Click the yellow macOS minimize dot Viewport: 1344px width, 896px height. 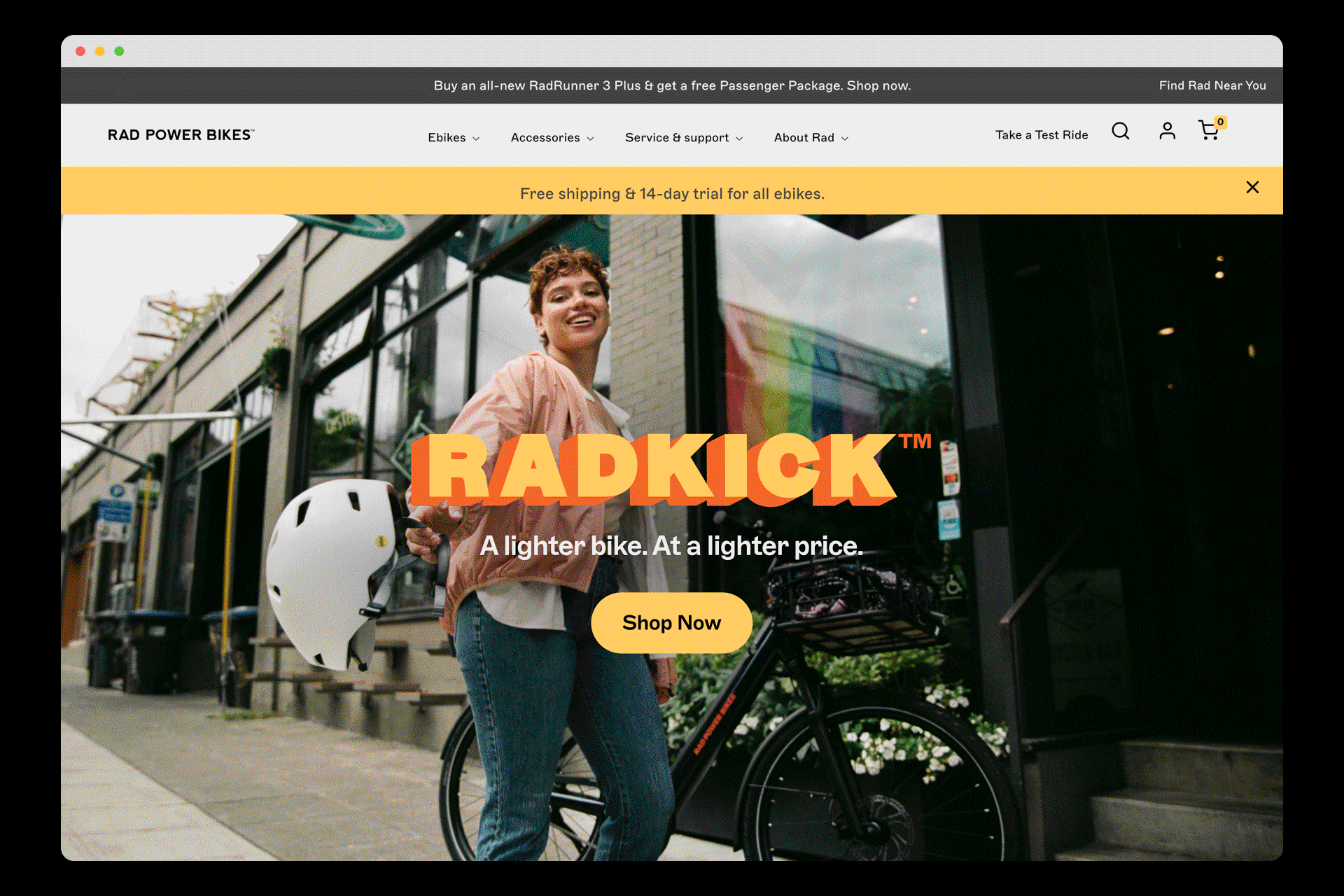tap(100, 51)
